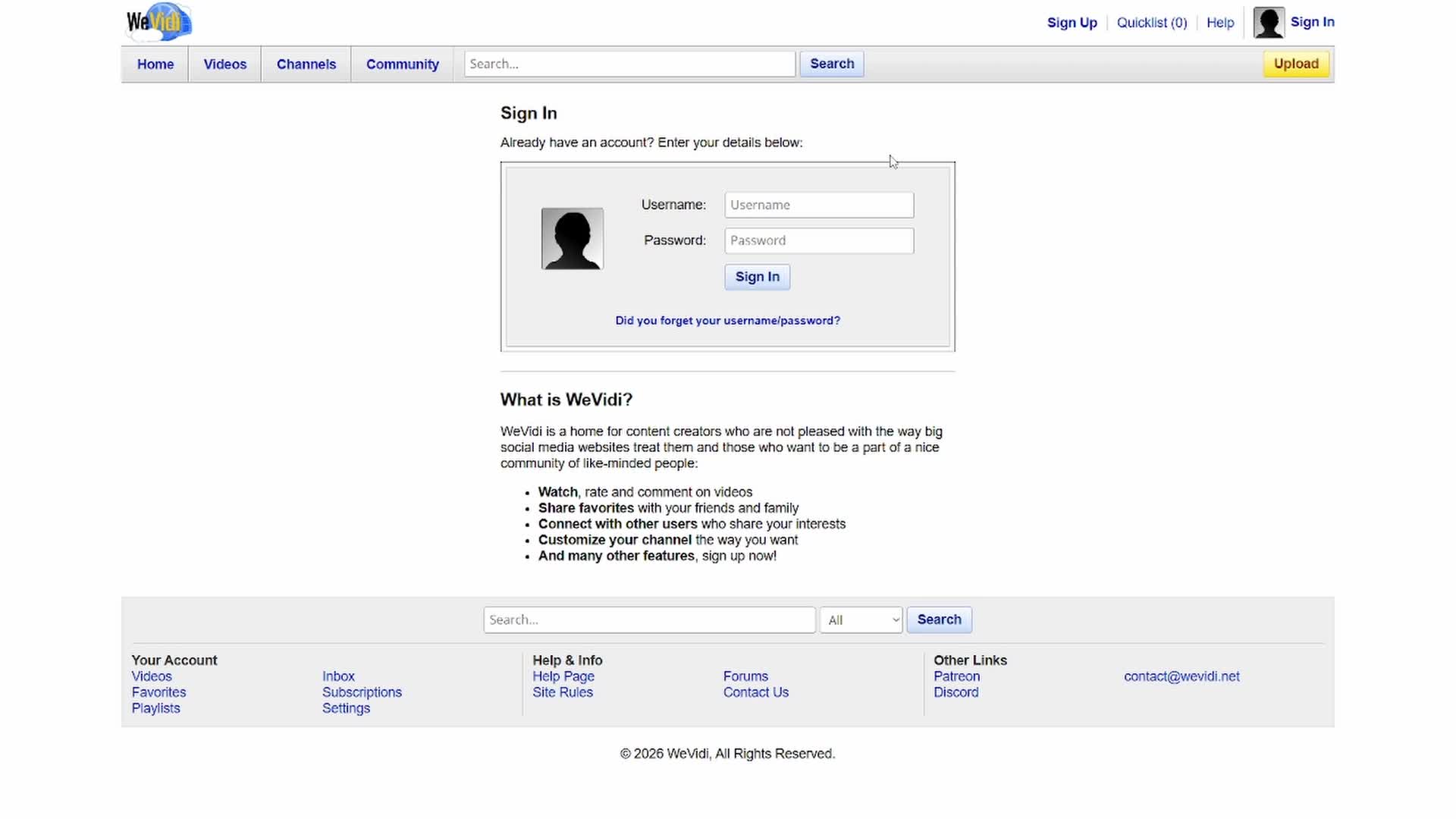Image resolution: width=1456 pixels, height=819 pixels.
Task: Click inside the Username field
Action: 818,205
